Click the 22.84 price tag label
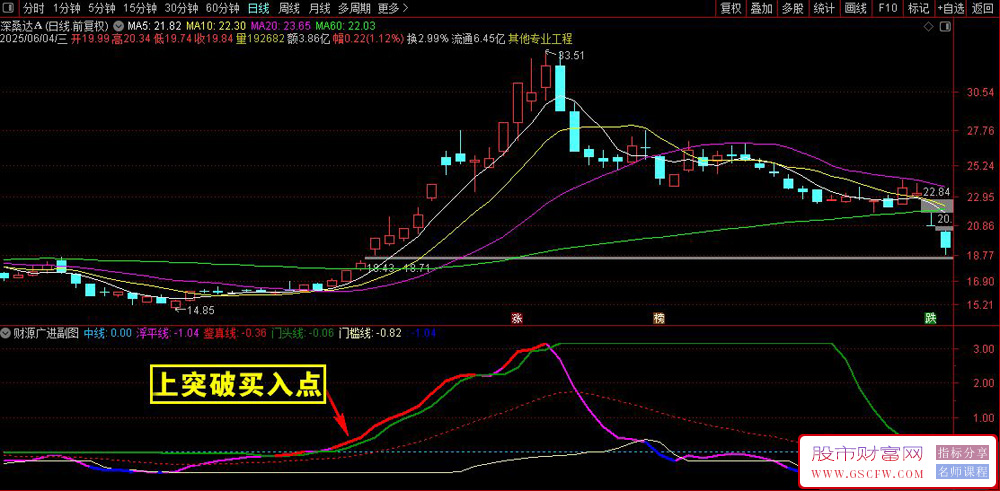1000x491 pixels. [936, 191]
